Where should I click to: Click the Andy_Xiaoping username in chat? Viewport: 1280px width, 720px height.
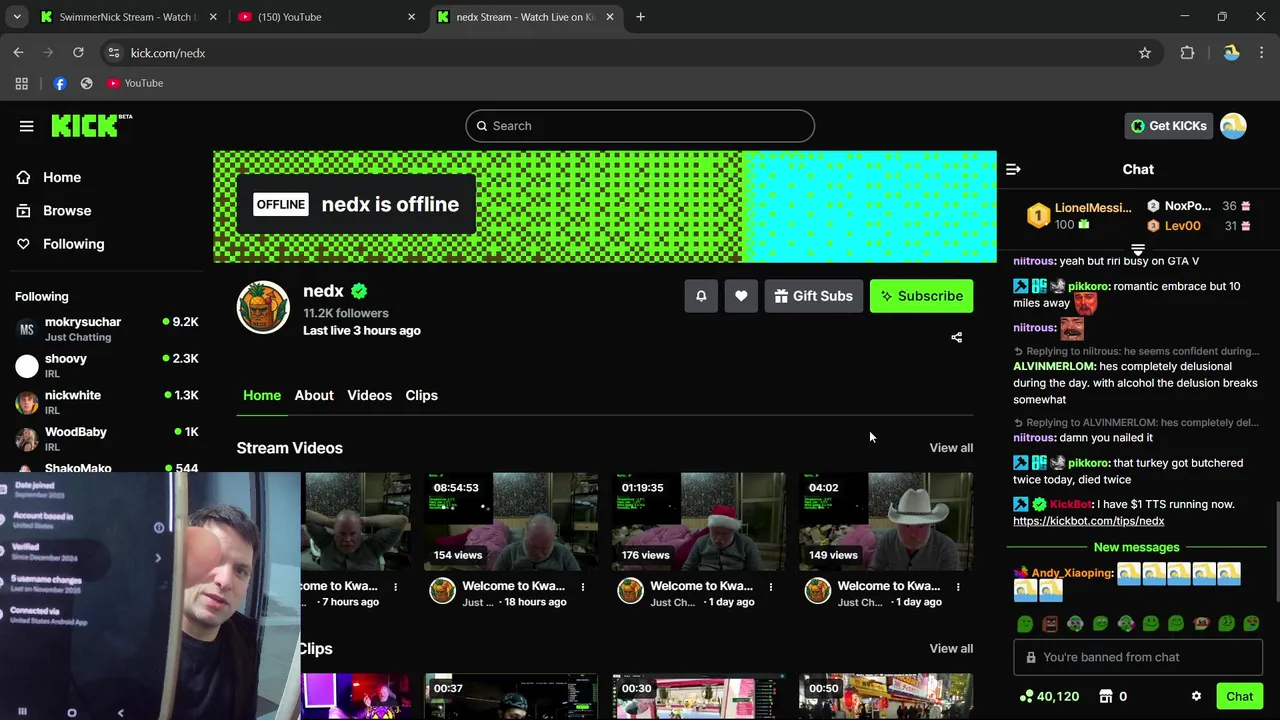(1072, 573)
